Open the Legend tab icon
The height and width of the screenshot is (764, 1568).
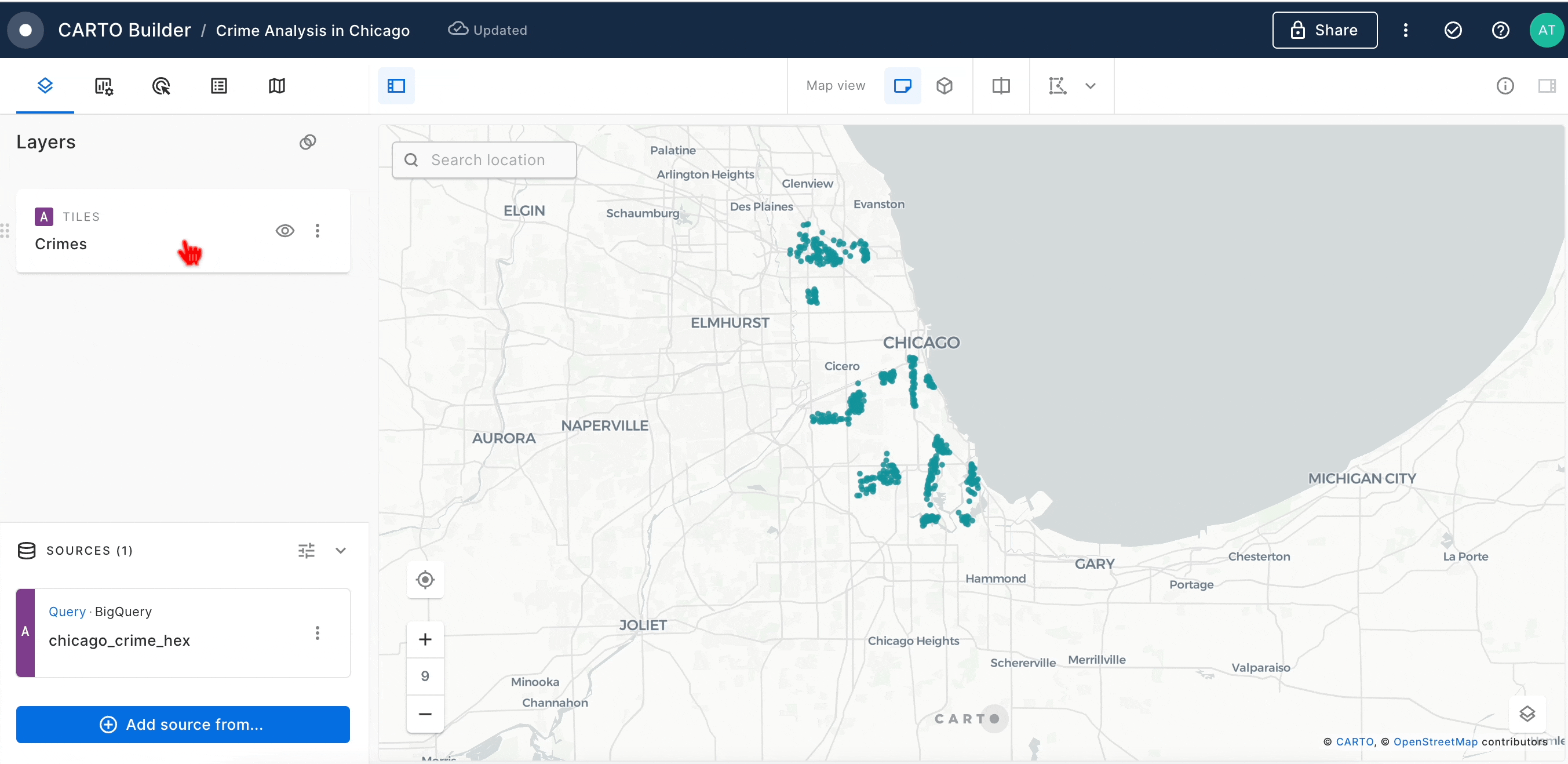click(218, 86)
